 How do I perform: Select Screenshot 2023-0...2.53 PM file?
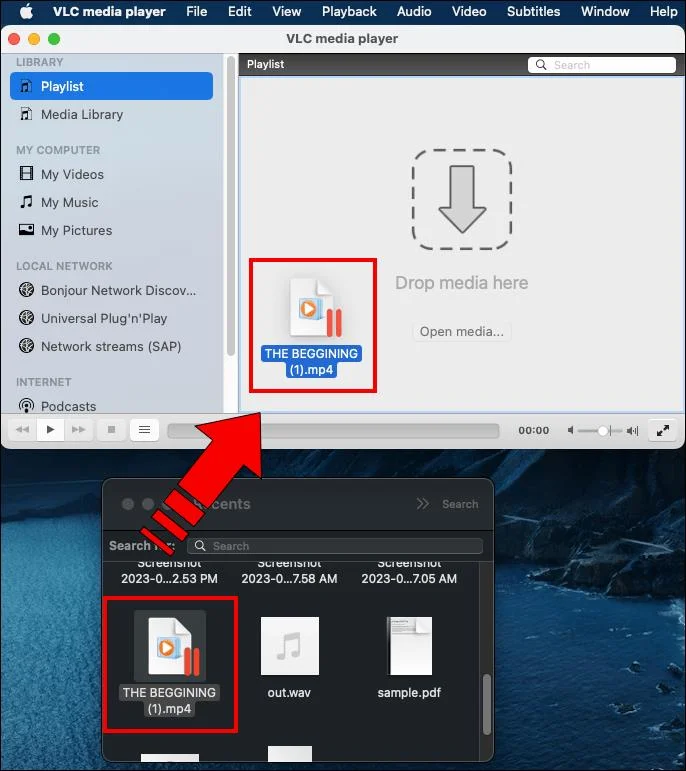tap(169, 573)
